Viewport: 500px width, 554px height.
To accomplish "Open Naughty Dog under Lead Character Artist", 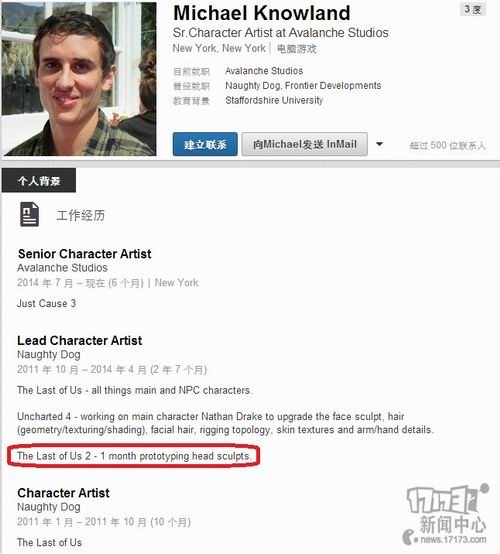I will pyautogui.click(x=49, y=355).
